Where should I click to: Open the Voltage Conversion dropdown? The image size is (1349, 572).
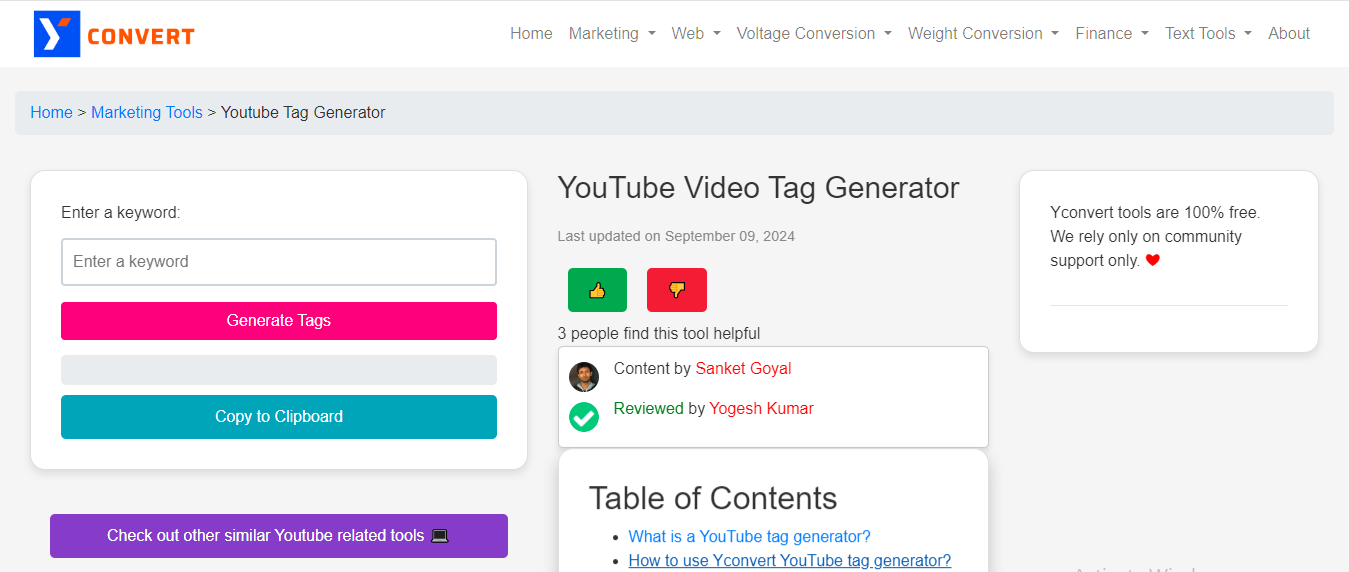(x=814, y=33)
